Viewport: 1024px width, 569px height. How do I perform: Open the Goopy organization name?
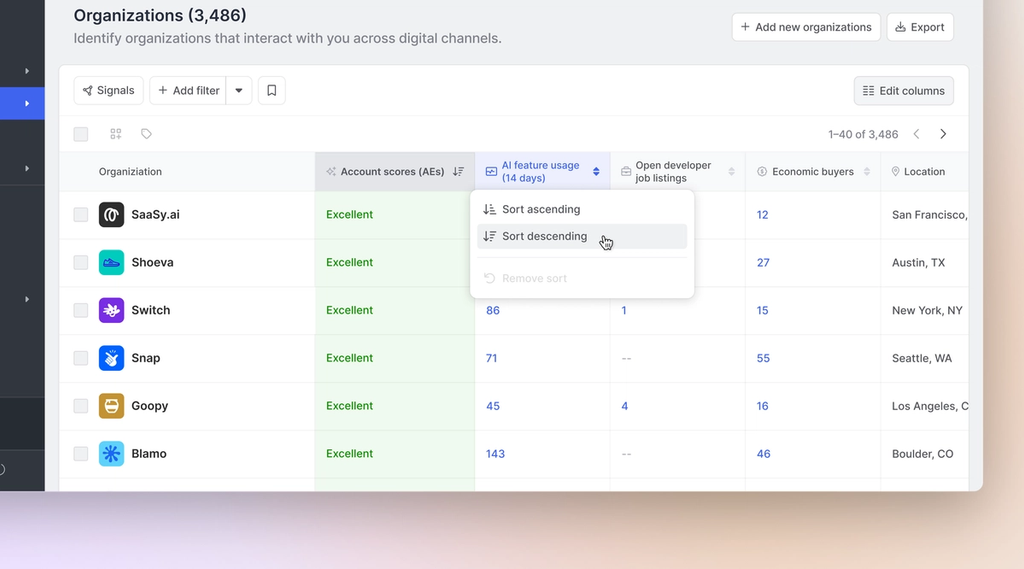tap(150, 406)
